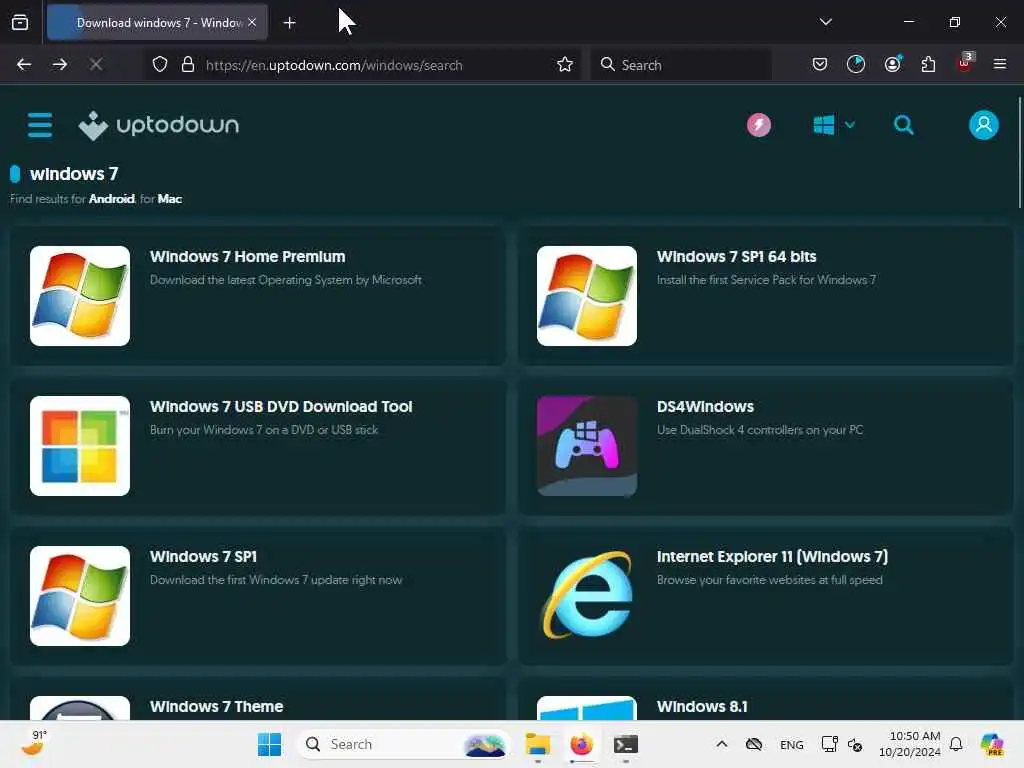Close the Download windows 7 tab
The height and width of the screenshot is (768, 1024).
pyautogui.click(x=252, y=23)
